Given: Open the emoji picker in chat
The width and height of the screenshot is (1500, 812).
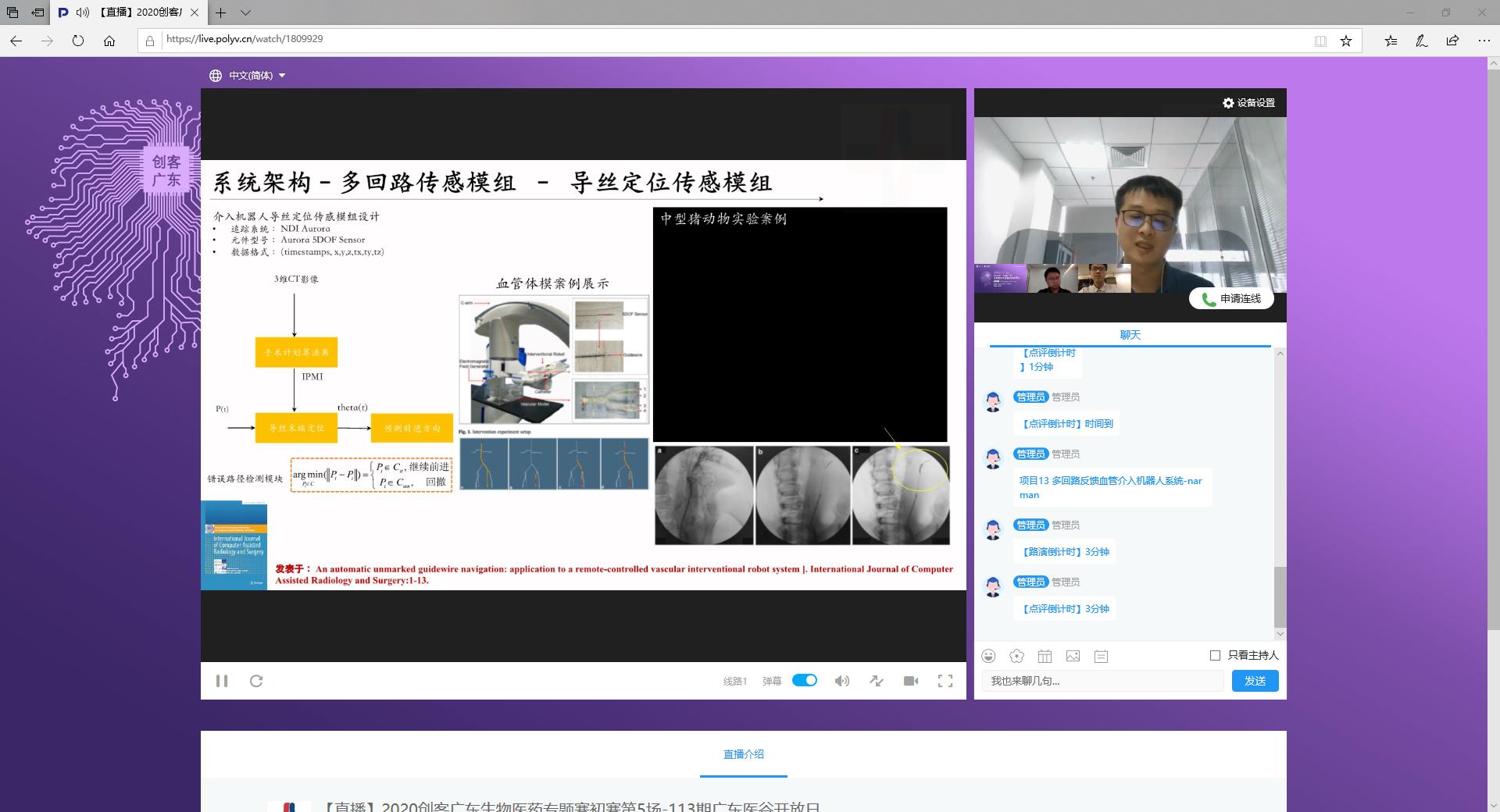Looking at the screenshot, I should click(x=989, y=656).
